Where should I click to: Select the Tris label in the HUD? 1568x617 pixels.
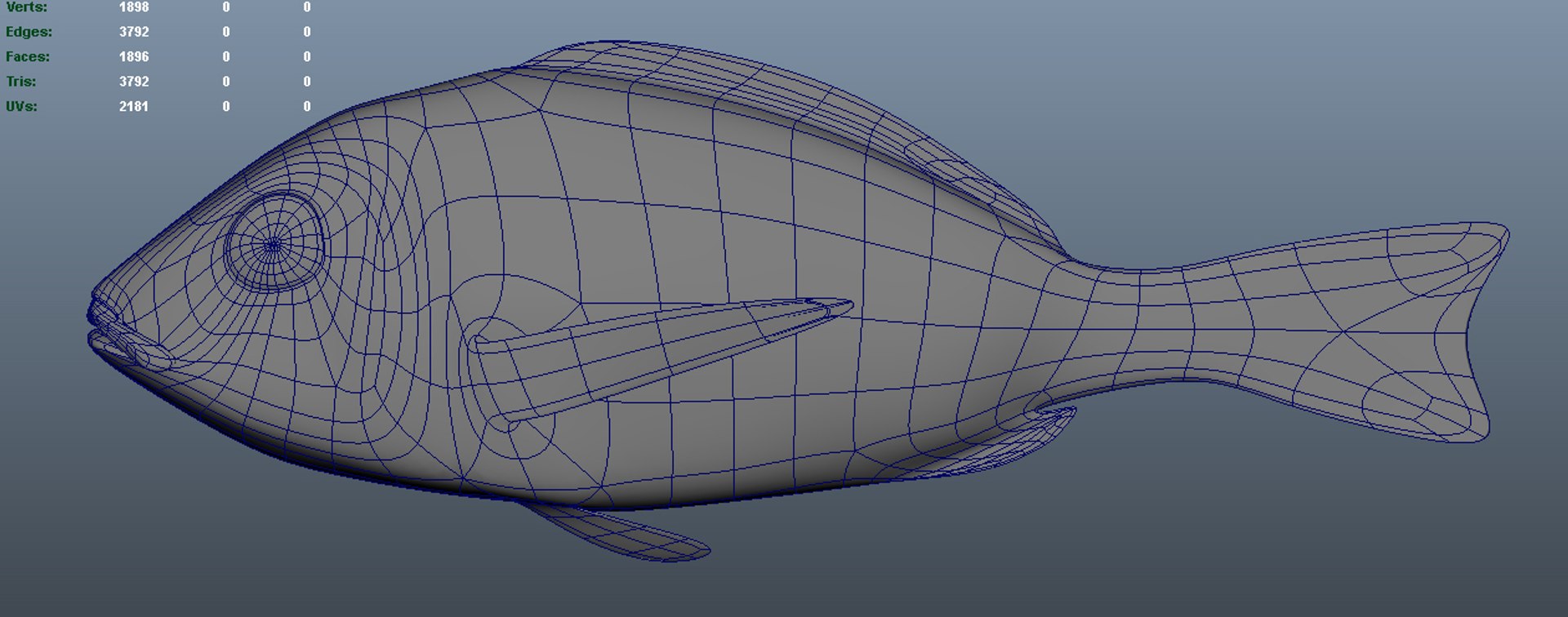pyautogui.click(x=21, y=82)
